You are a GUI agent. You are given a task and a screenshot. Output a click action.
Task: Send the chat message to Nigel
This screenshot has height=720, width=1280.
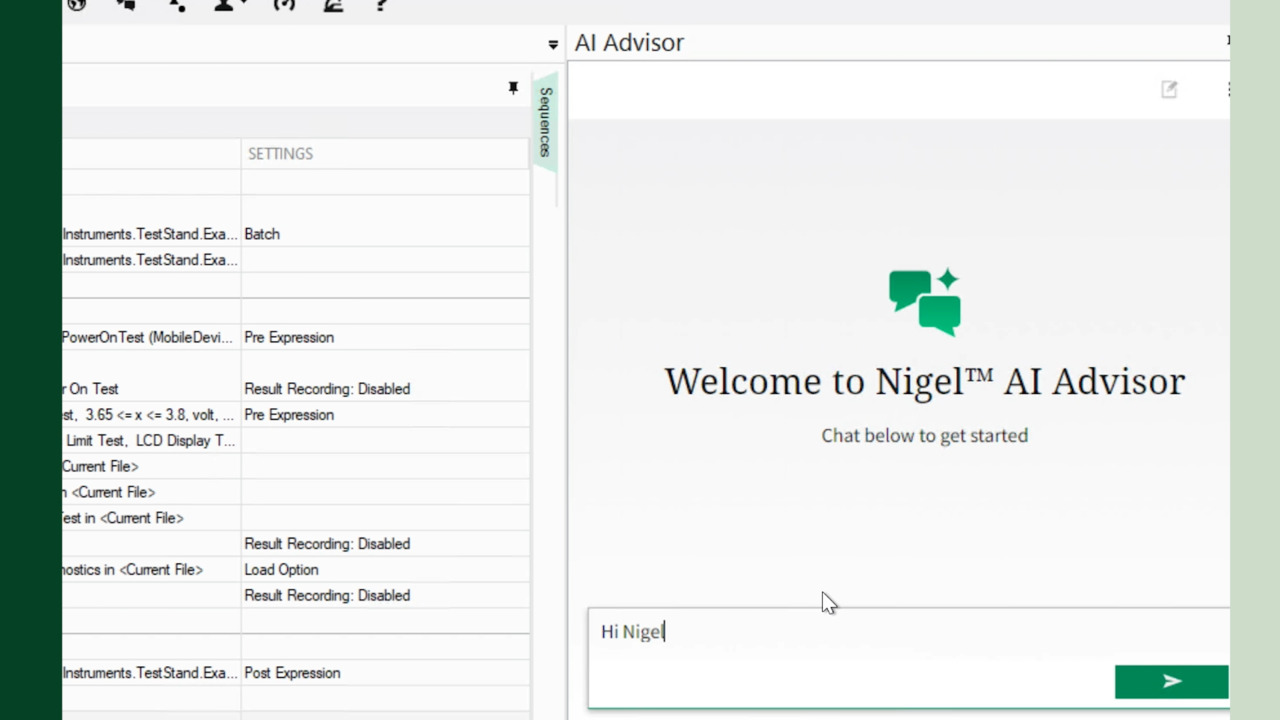coord(1171,681)
